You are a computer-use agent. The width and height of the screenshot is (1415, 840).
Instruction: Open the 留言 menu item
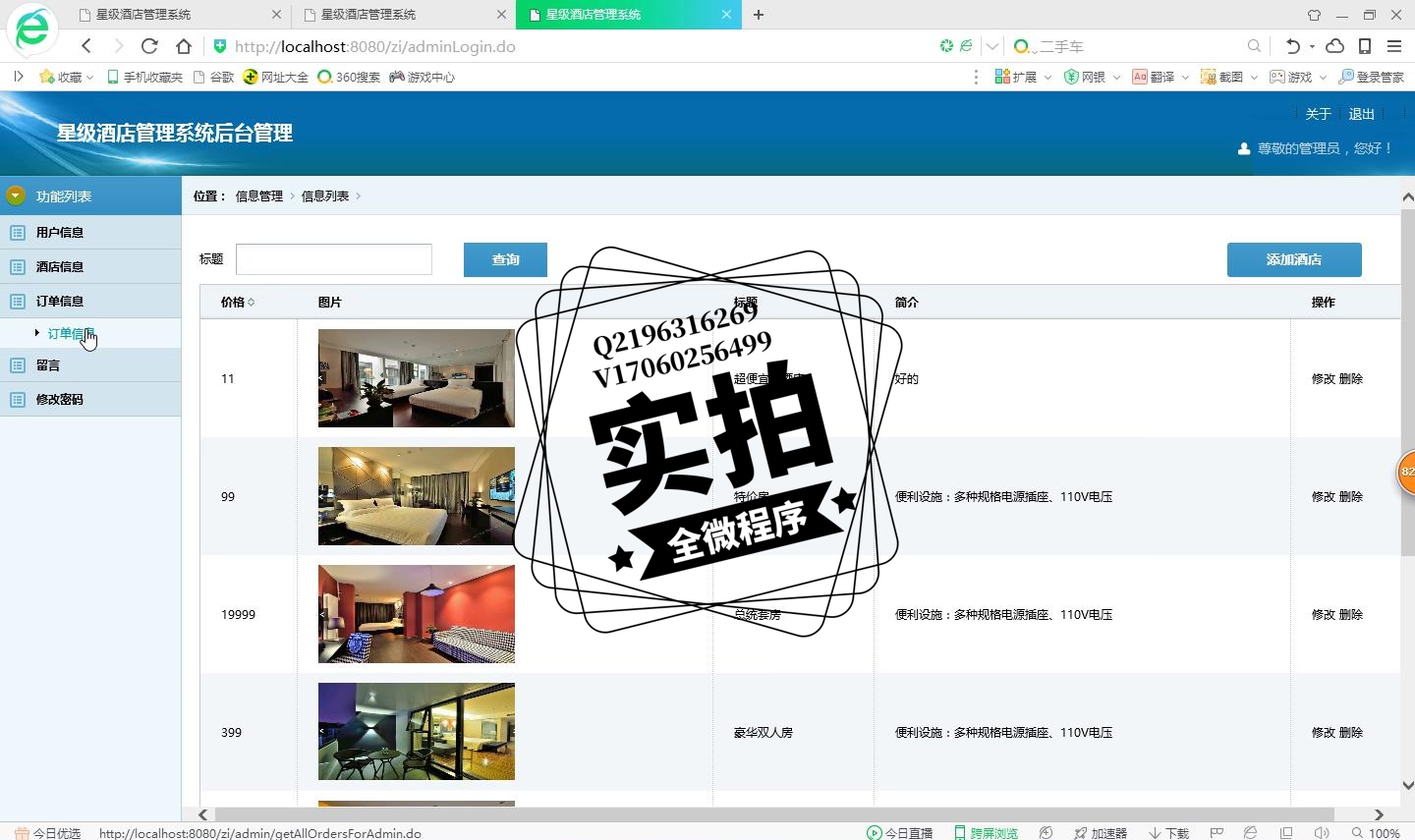tap(90, 364)
